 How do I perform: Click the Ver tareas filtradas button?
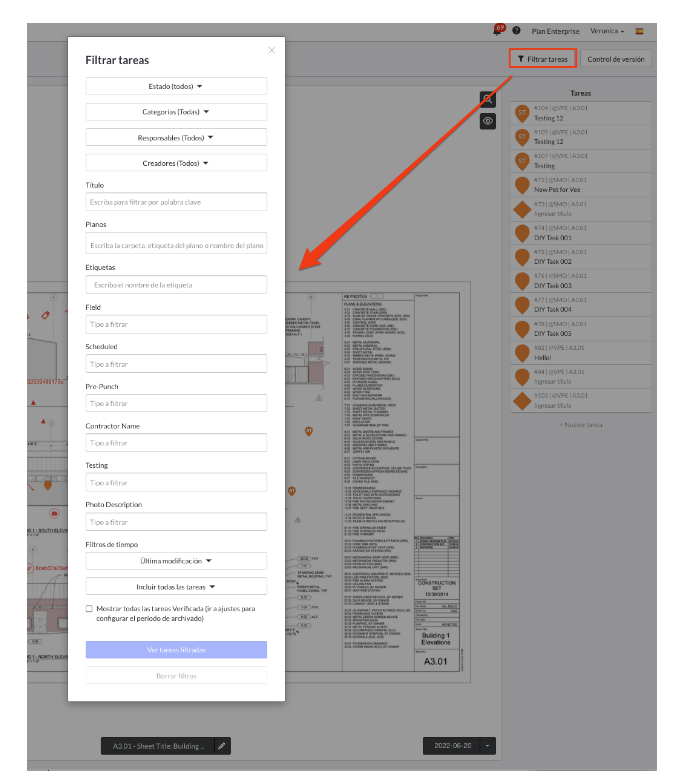click(176, 650)
